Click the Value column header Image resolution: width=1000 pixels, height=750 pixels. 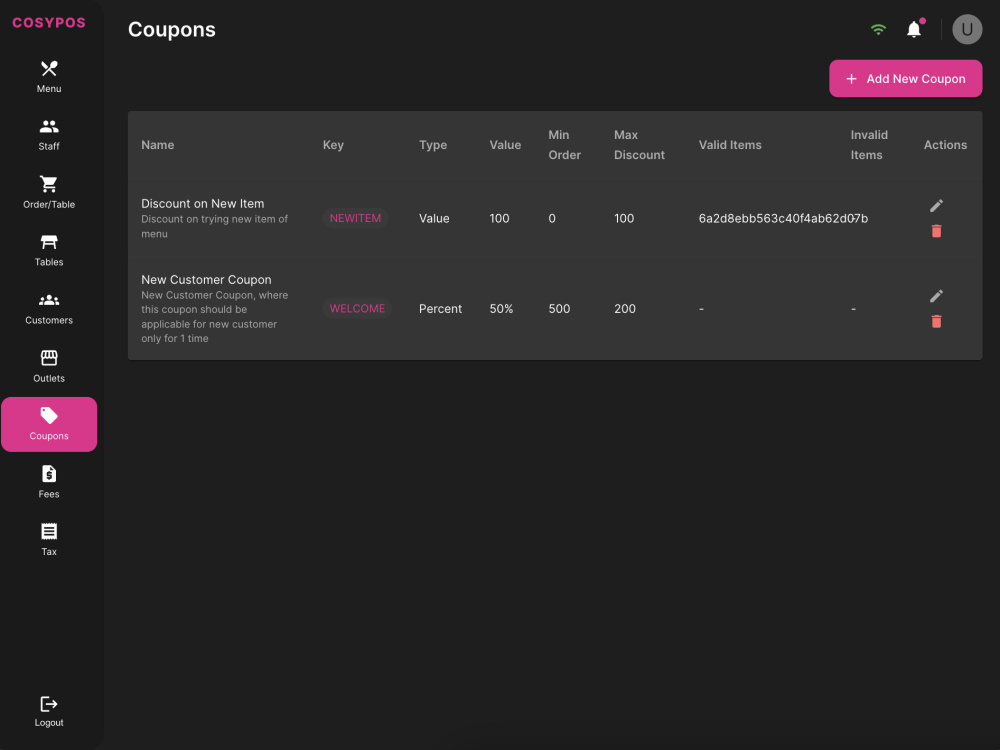[505, 145]
